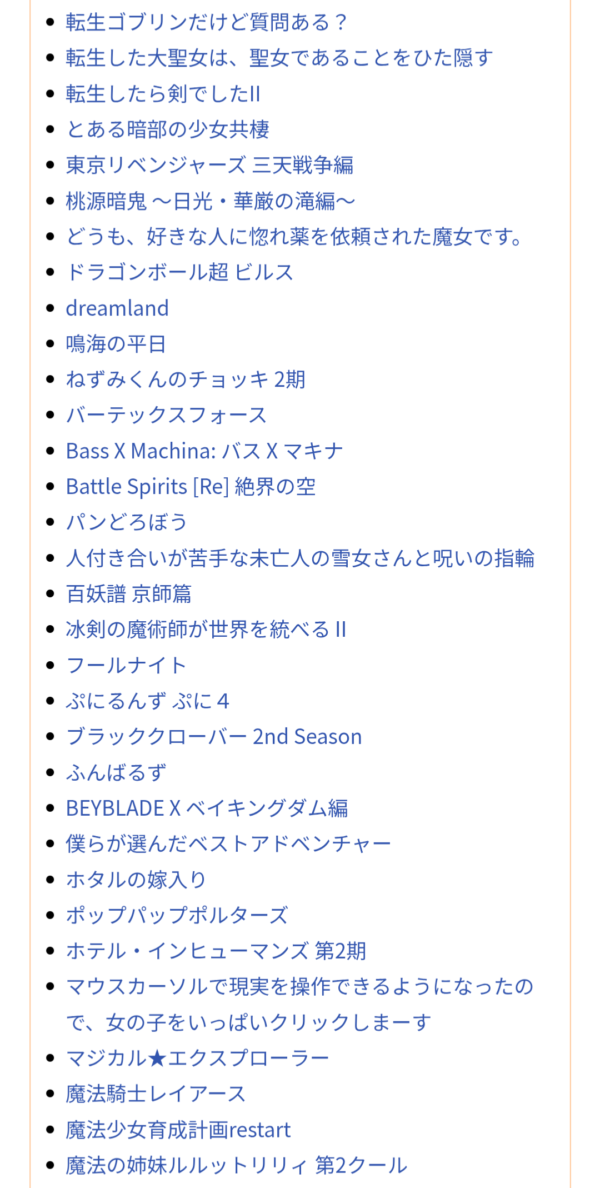This screenshot has width=600, height=1188.
Task: Click the 転生したら剣でしたII link
Action: pyautogui.click(x=164, y=93)
